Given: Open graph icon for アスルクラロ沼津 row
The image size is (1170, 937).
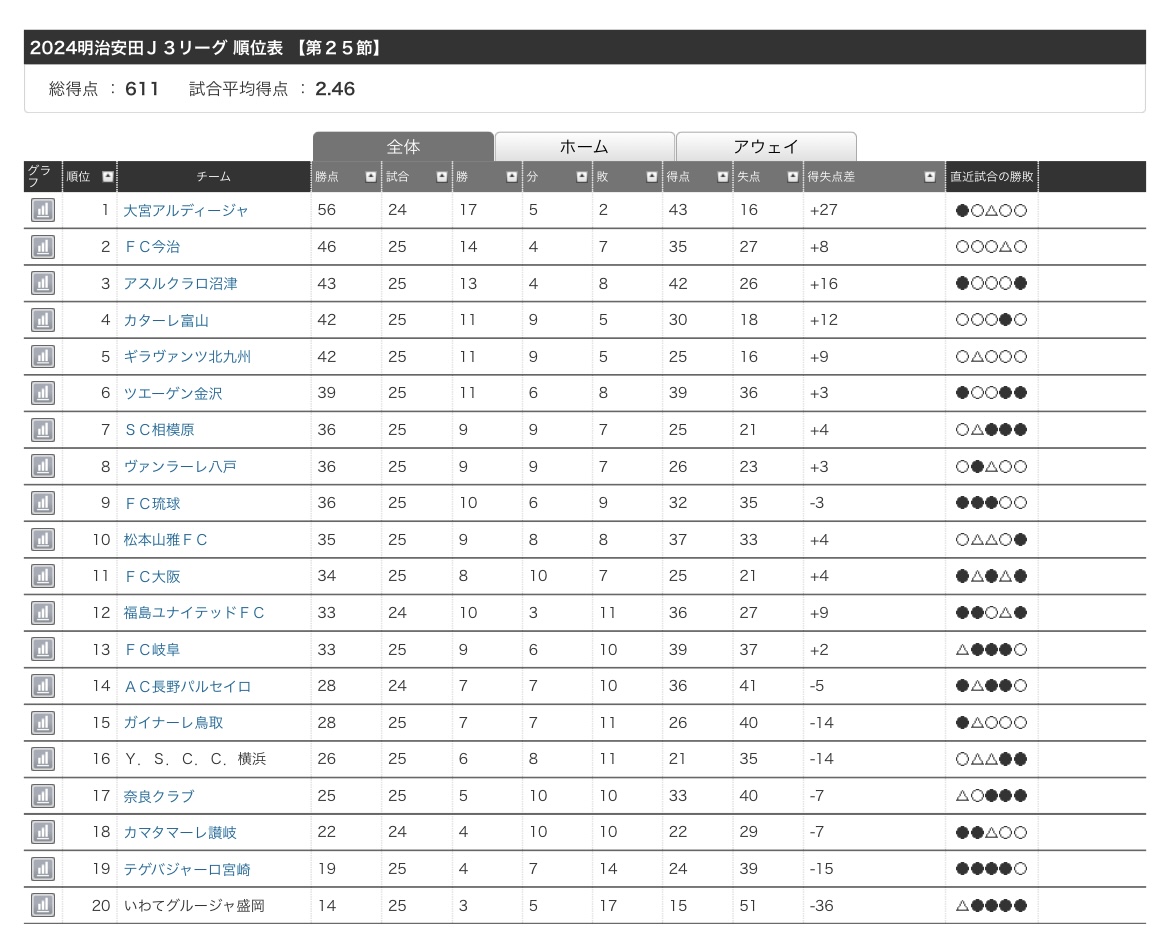Looking at the screenshot, I should click(x=43, y=283).
